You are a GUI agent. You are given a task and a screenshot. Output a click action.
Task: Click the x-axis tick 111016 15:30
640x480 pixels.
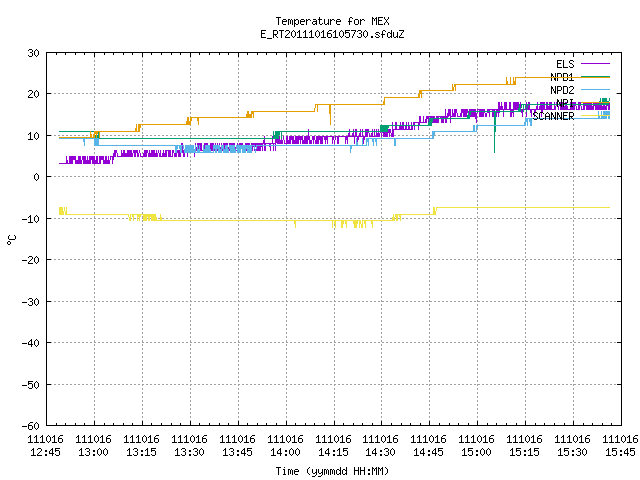[x=572, y=446]
